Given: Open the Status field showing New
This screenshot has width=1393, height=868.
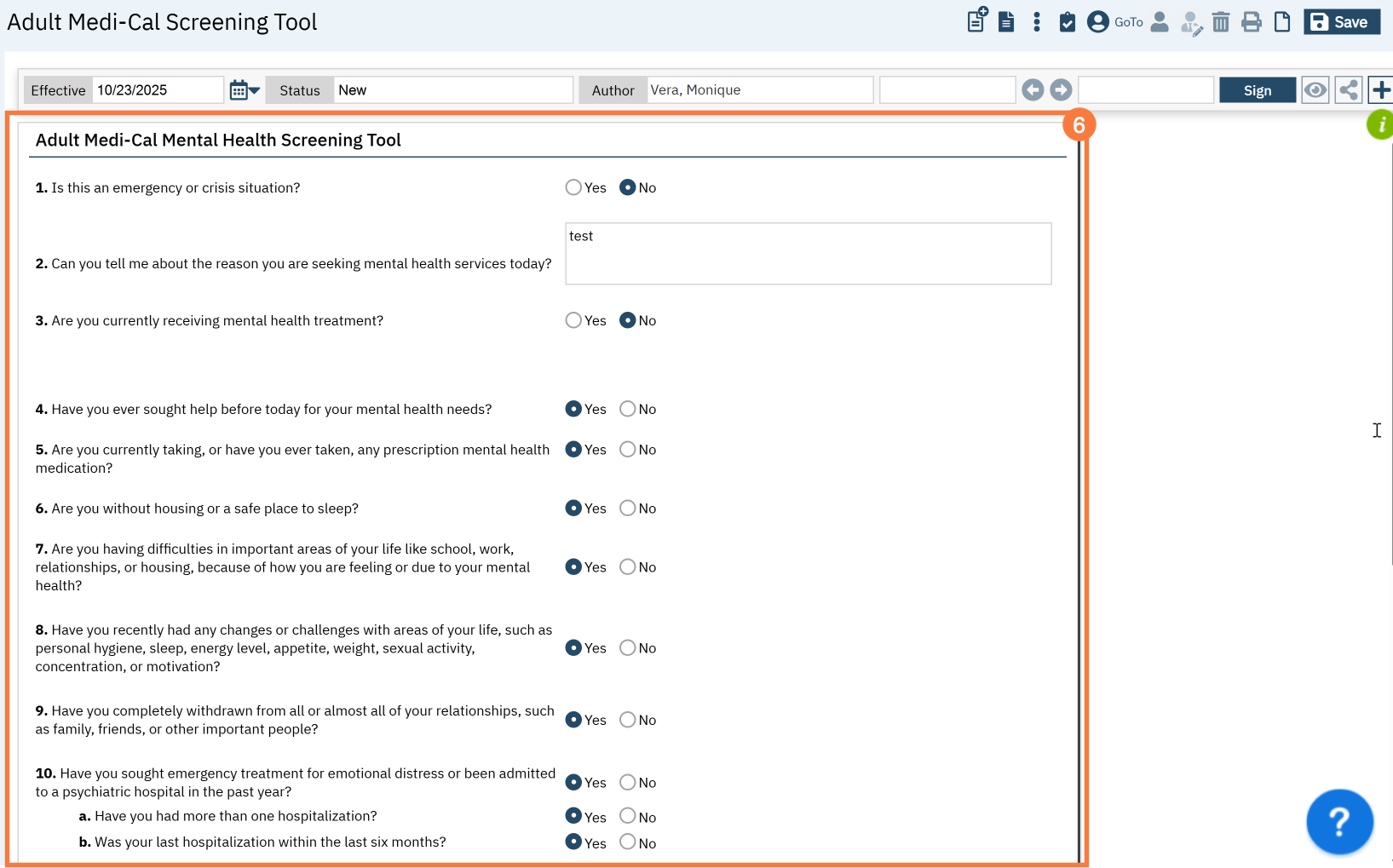Looking at the screenshot, I should (452, 90).
